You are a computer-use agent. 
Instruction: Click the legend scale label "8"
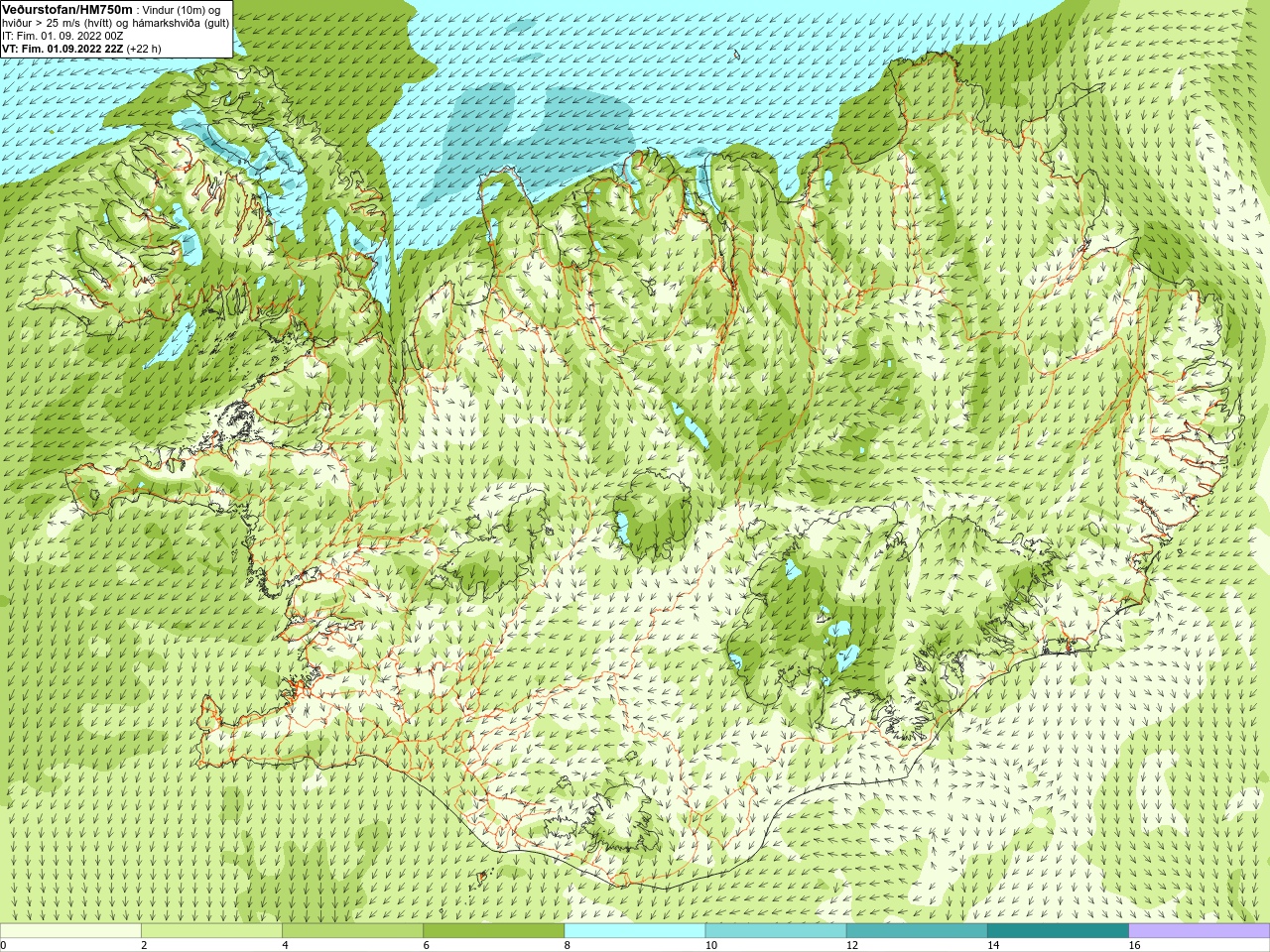tap(568, 945)
